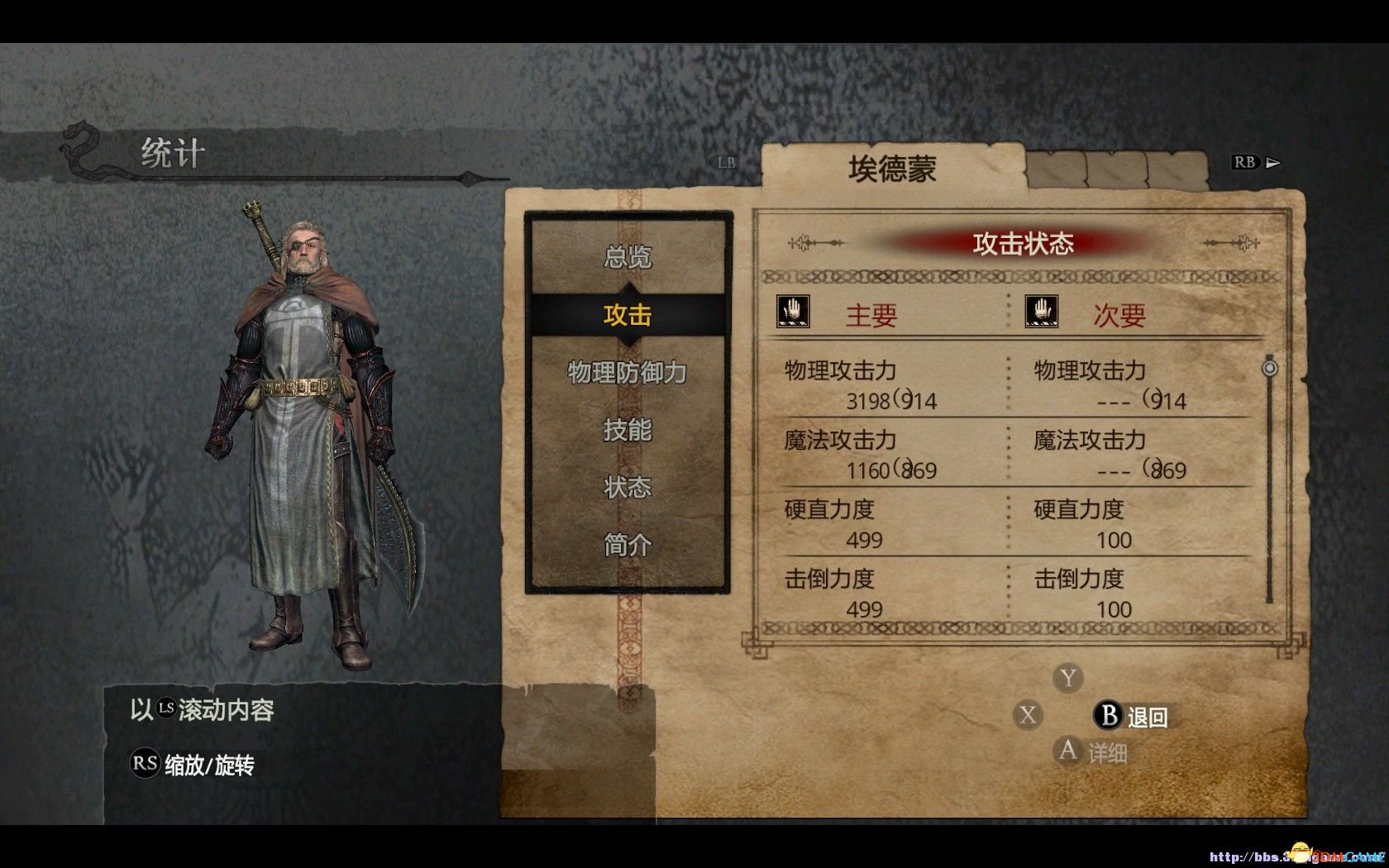Click the LS scroll content icon

[x=166, y=708]
